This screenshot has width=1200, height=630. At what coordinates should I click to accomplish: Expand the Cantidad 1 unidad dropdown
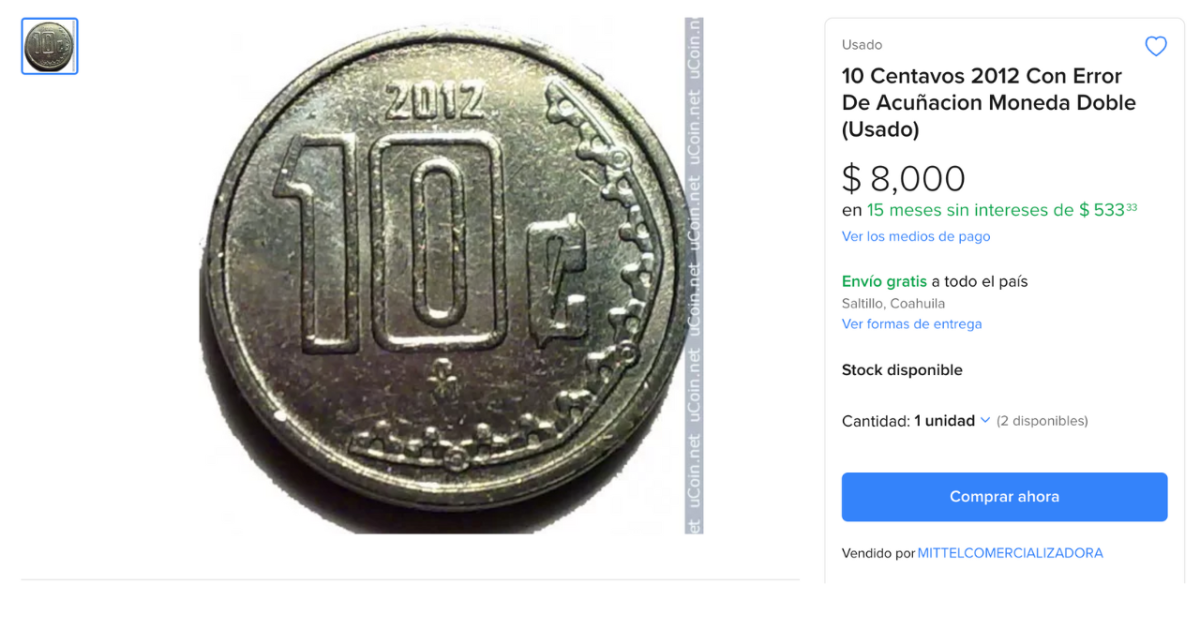[950, 421]
